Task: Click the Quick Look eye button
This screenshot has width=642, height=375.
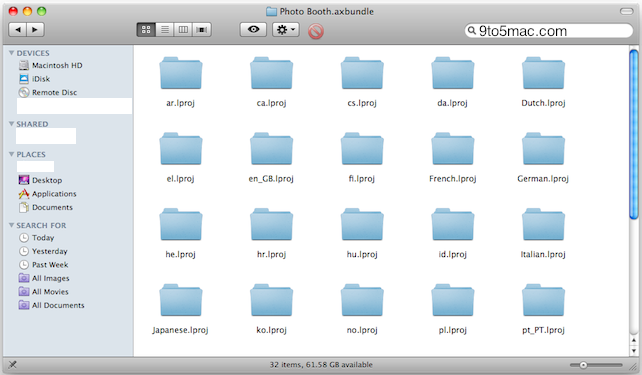Action: tap(253, 29)
